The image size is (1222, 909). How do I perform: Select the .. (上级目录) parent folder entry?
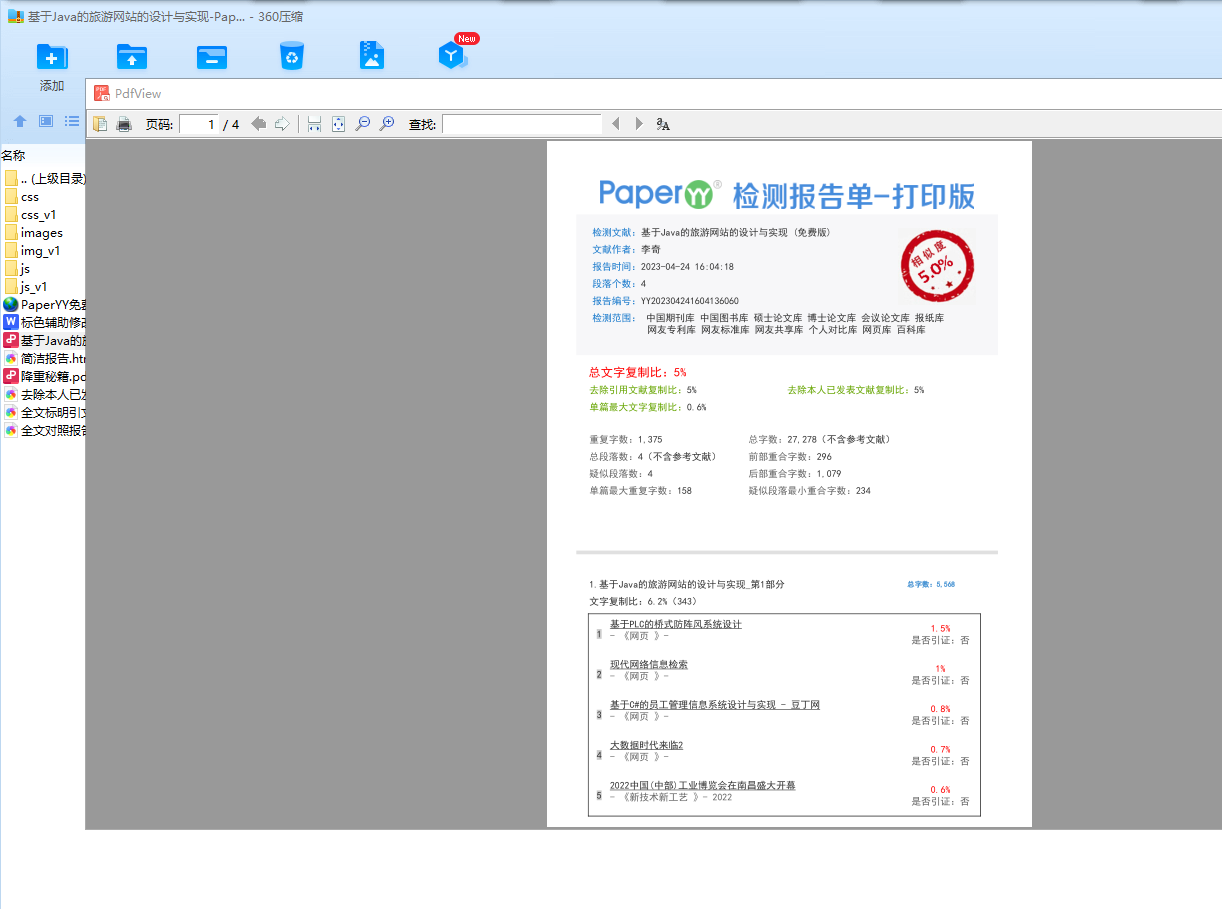click(x=44, y=179)
